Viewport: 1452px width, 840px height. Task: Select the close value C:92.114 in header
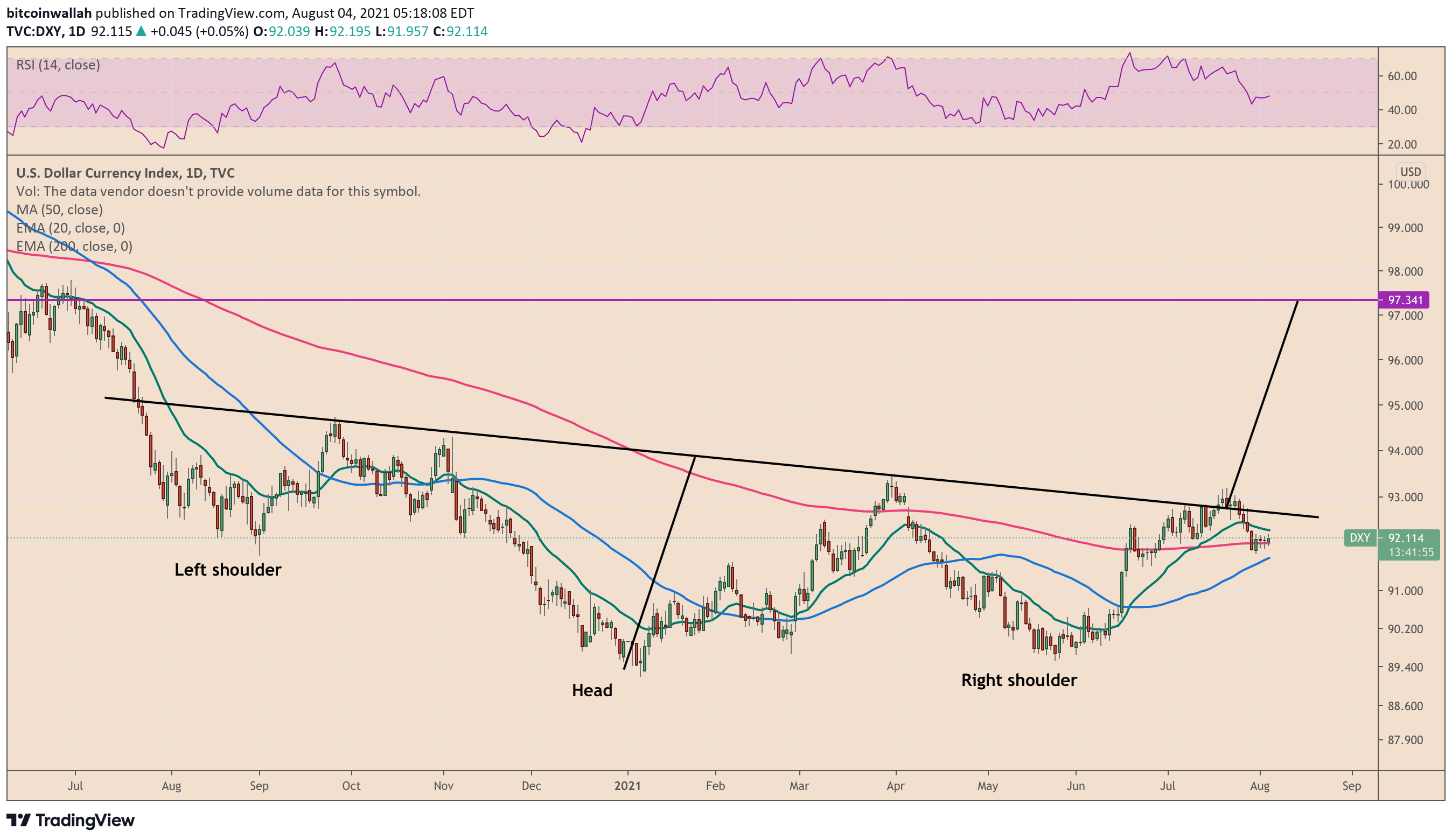460,31
